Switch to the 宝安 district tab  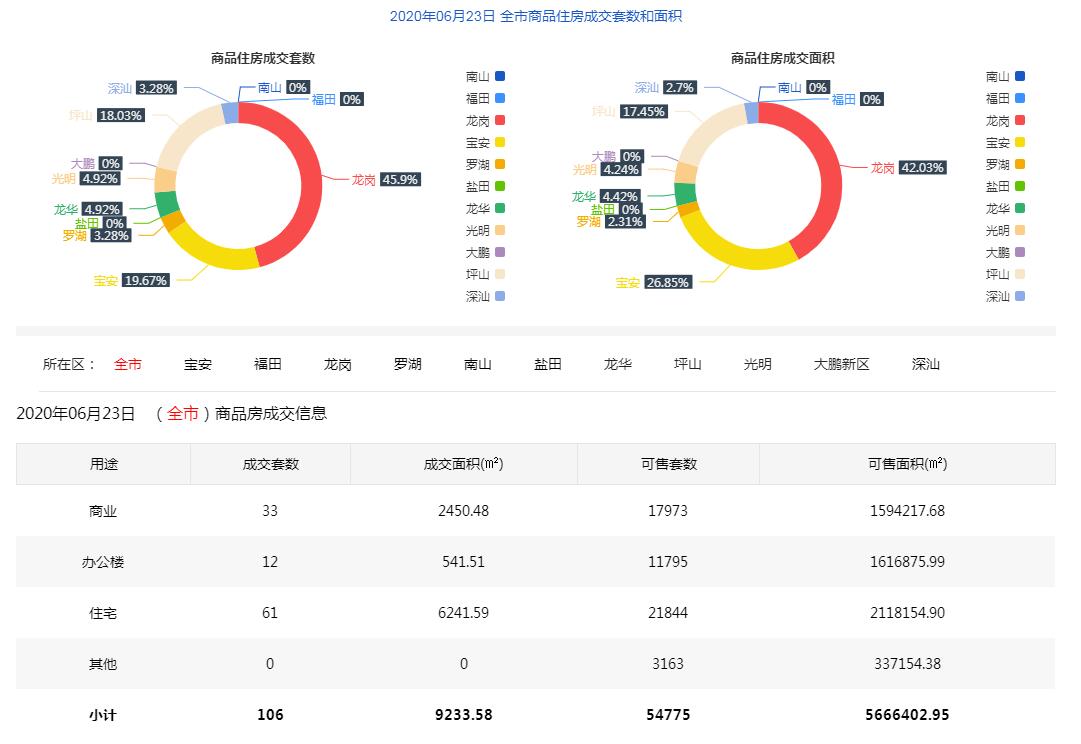198,364
